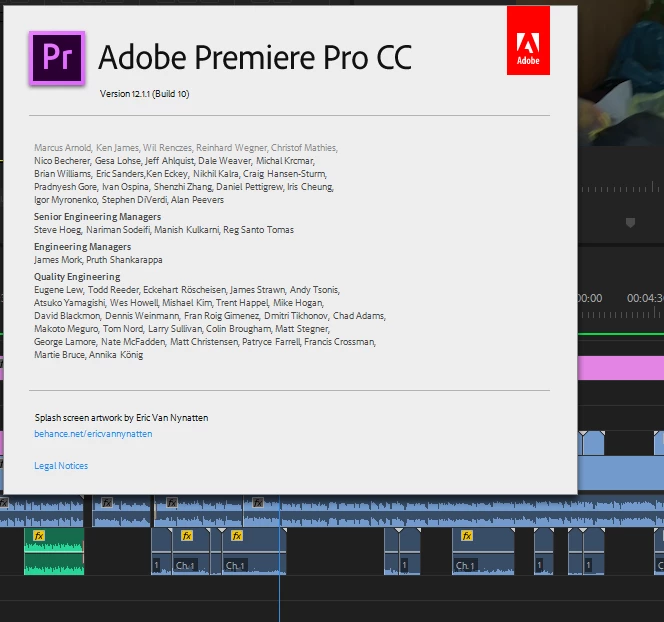Click yellow fx badge on leftmost Ch. 1 clip

pyautogui.click(x=187, y=536)
